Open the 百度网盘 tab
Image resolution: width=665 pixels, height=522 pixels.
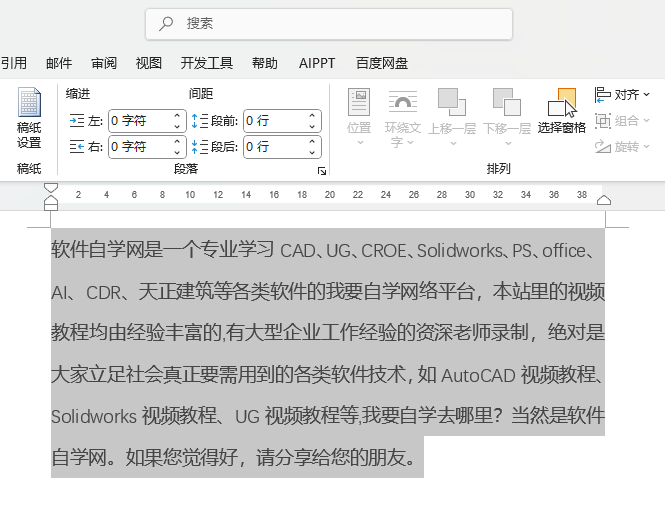[382, 63]
